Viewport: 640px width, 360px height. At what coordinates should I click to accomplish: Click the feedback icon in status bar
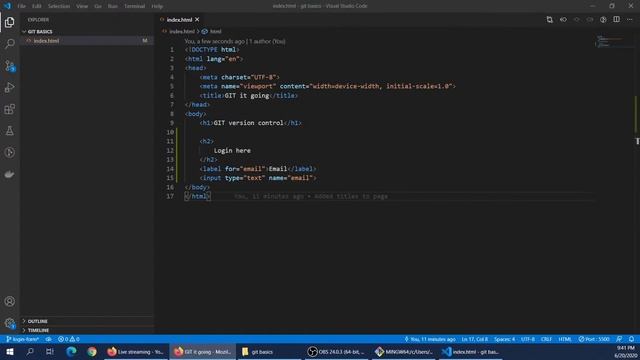tap(619, 339)
